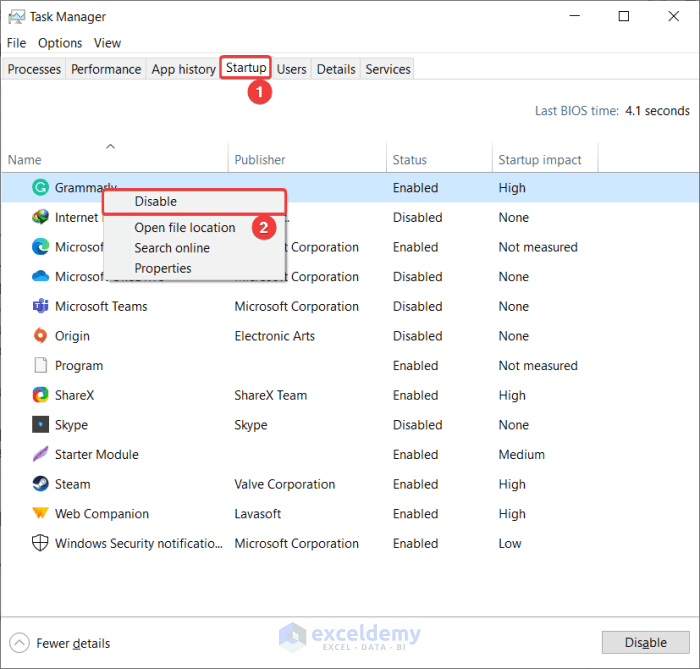The height and width of the screenshot is (669, 700).
Task: Maximize the Task Manager window
Action: point(624,16)
